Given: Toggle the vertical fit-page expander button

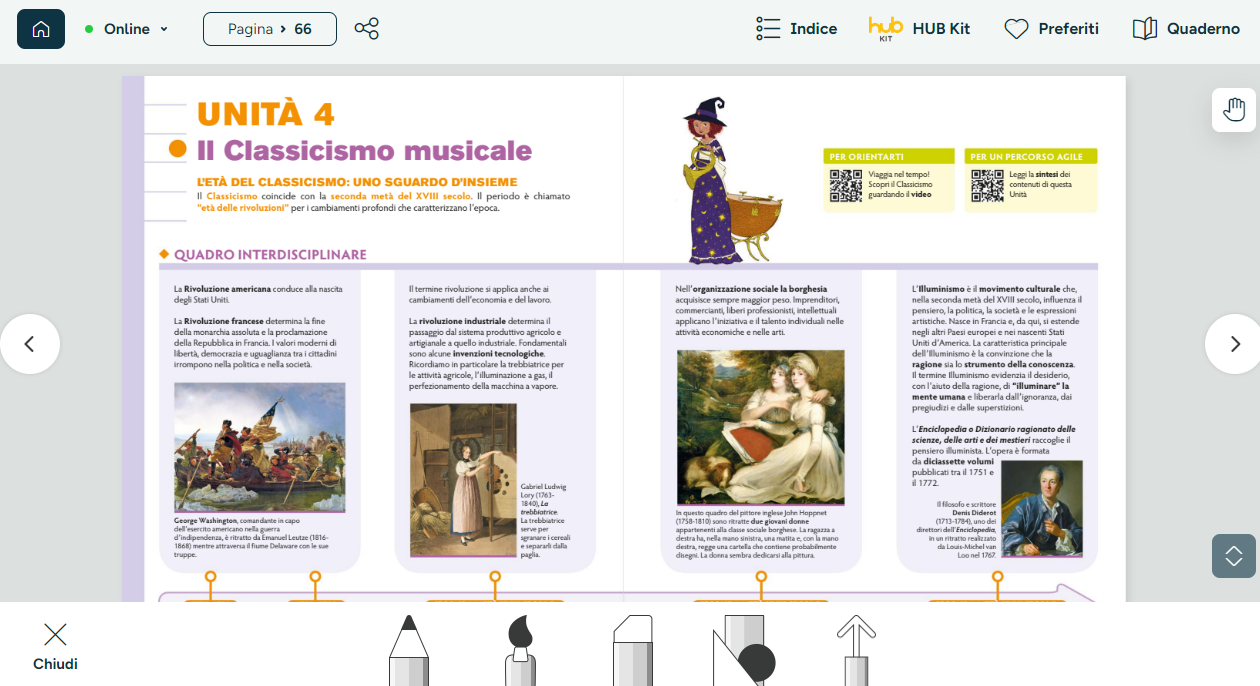Looking at the screenshot, I should (1234, 556).
